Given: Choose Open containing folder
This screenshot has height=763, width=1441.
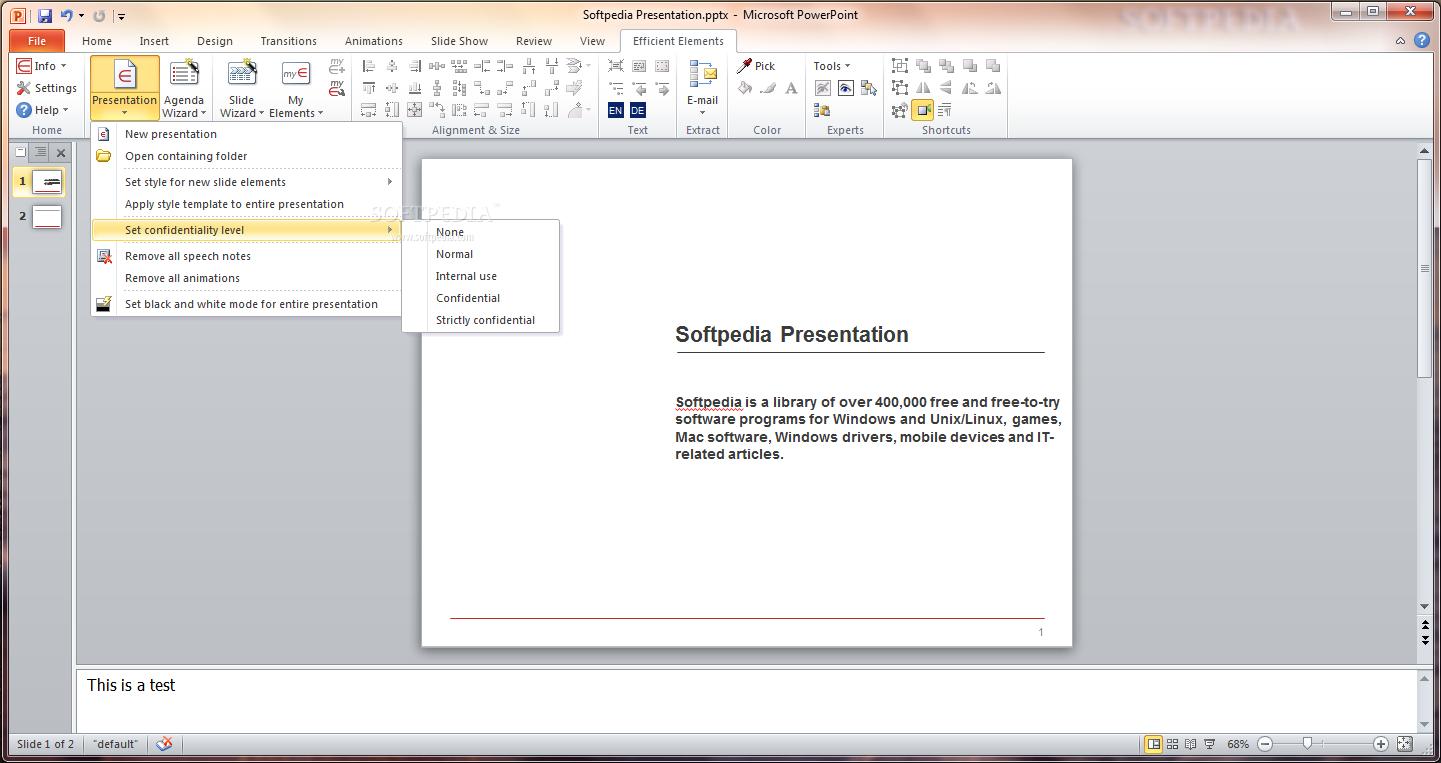Looking at the screenshot, I should click(246, 156).
